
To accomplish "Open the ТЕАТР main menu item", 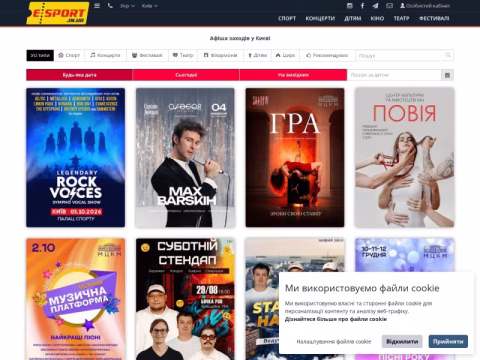I will coord(401,18).
